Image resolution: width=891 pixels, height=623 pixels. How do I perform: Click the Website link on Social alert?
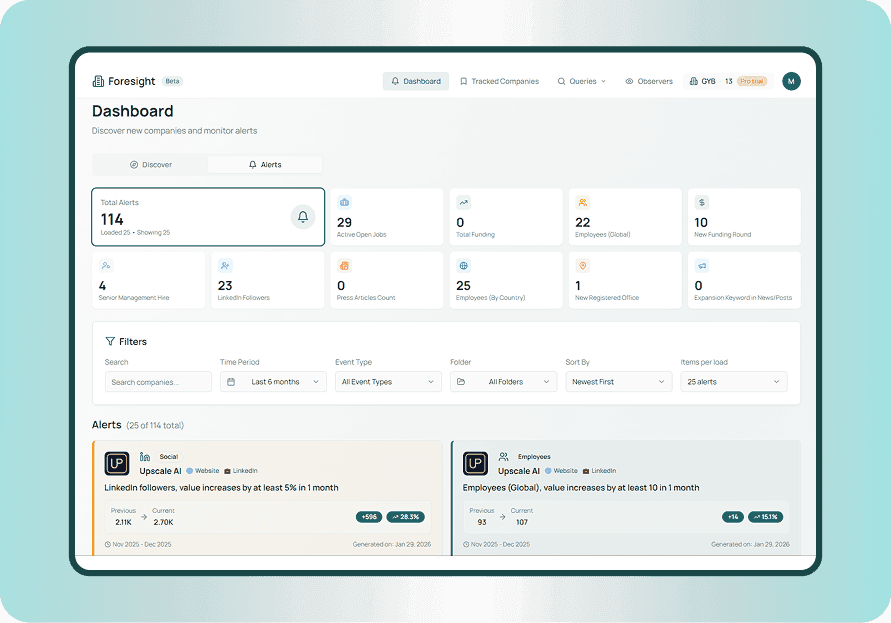coord(202,470)
